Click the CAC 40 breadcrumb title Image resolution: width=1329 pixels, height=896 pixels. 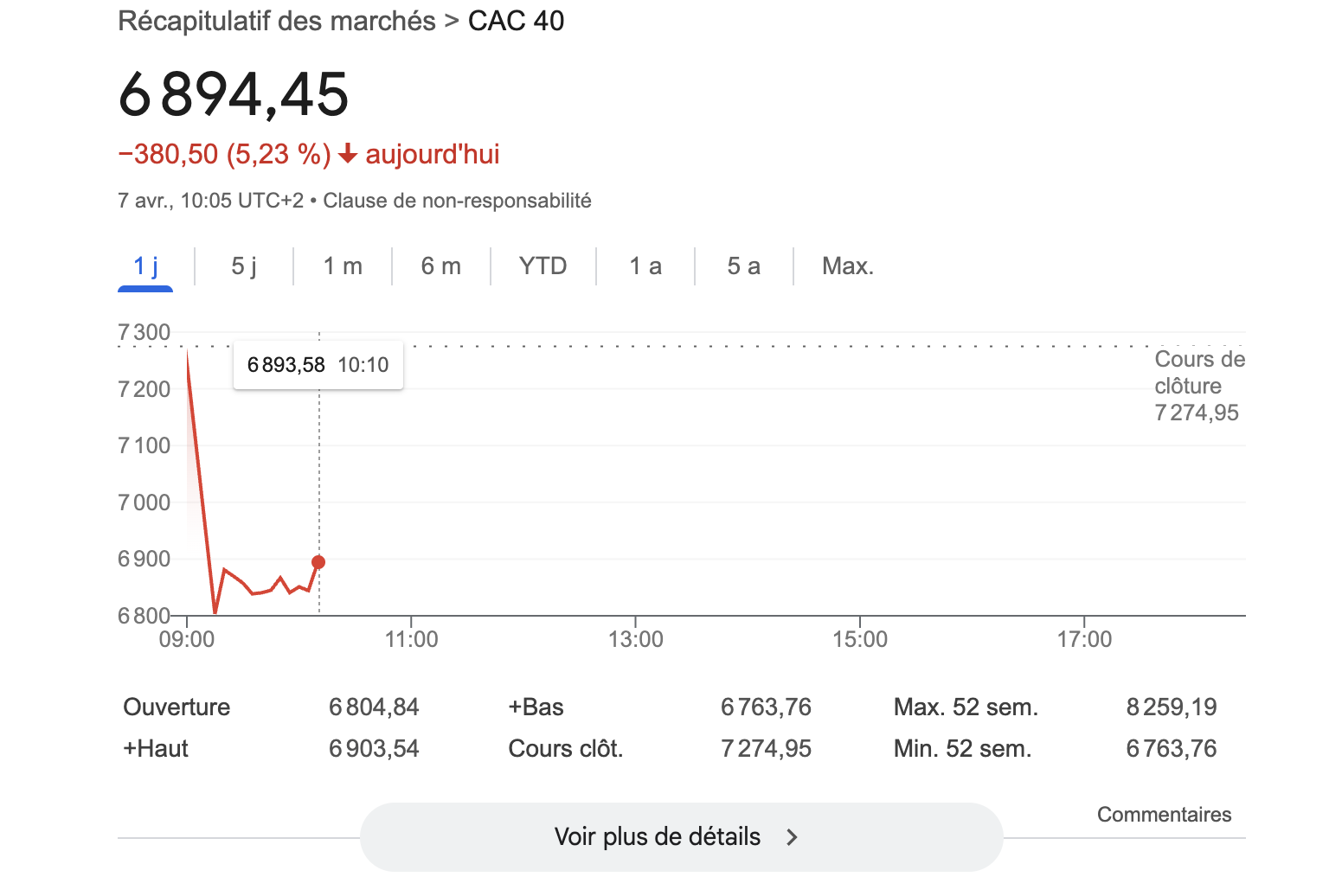pos(517,21)
